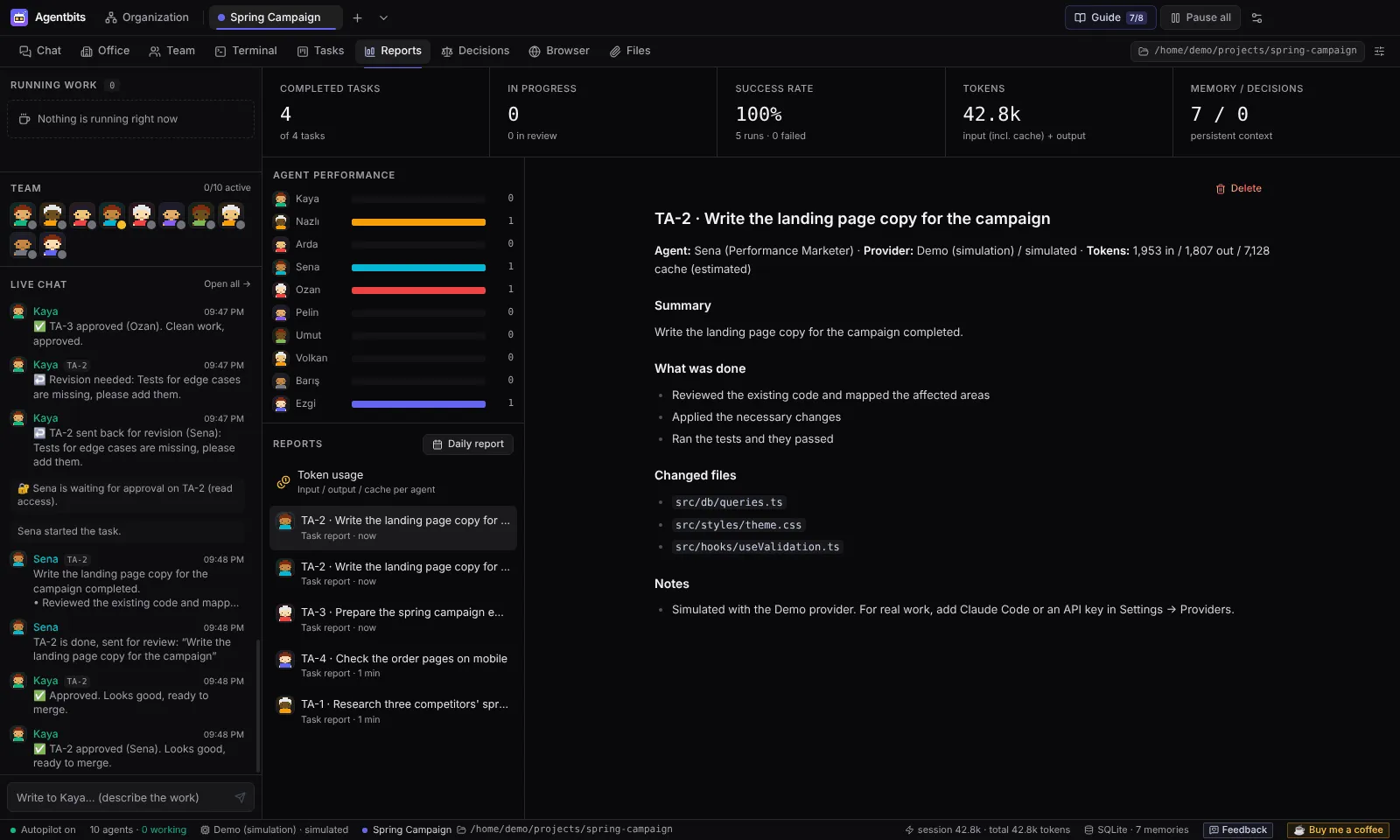The image size is (1400, 840).
Task: Expand the tab list chevron dropdown
Action: [x=383, y=17]
